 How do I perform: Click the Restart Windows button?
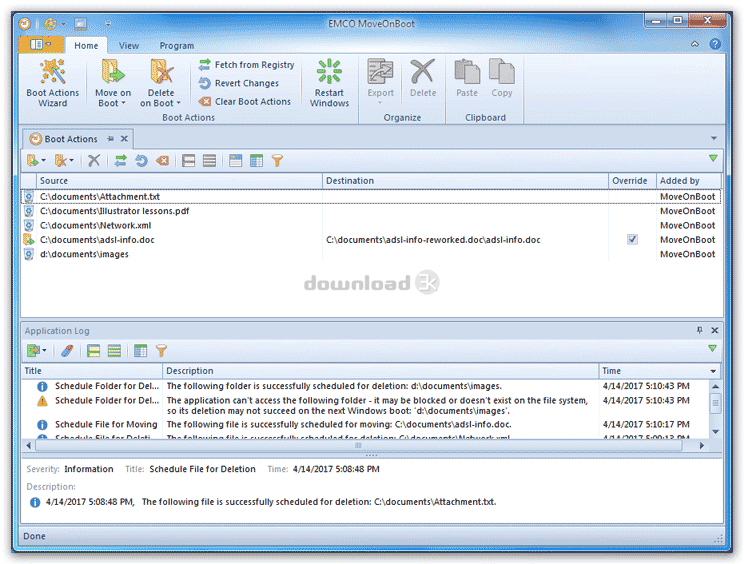[x=329, y=83]
